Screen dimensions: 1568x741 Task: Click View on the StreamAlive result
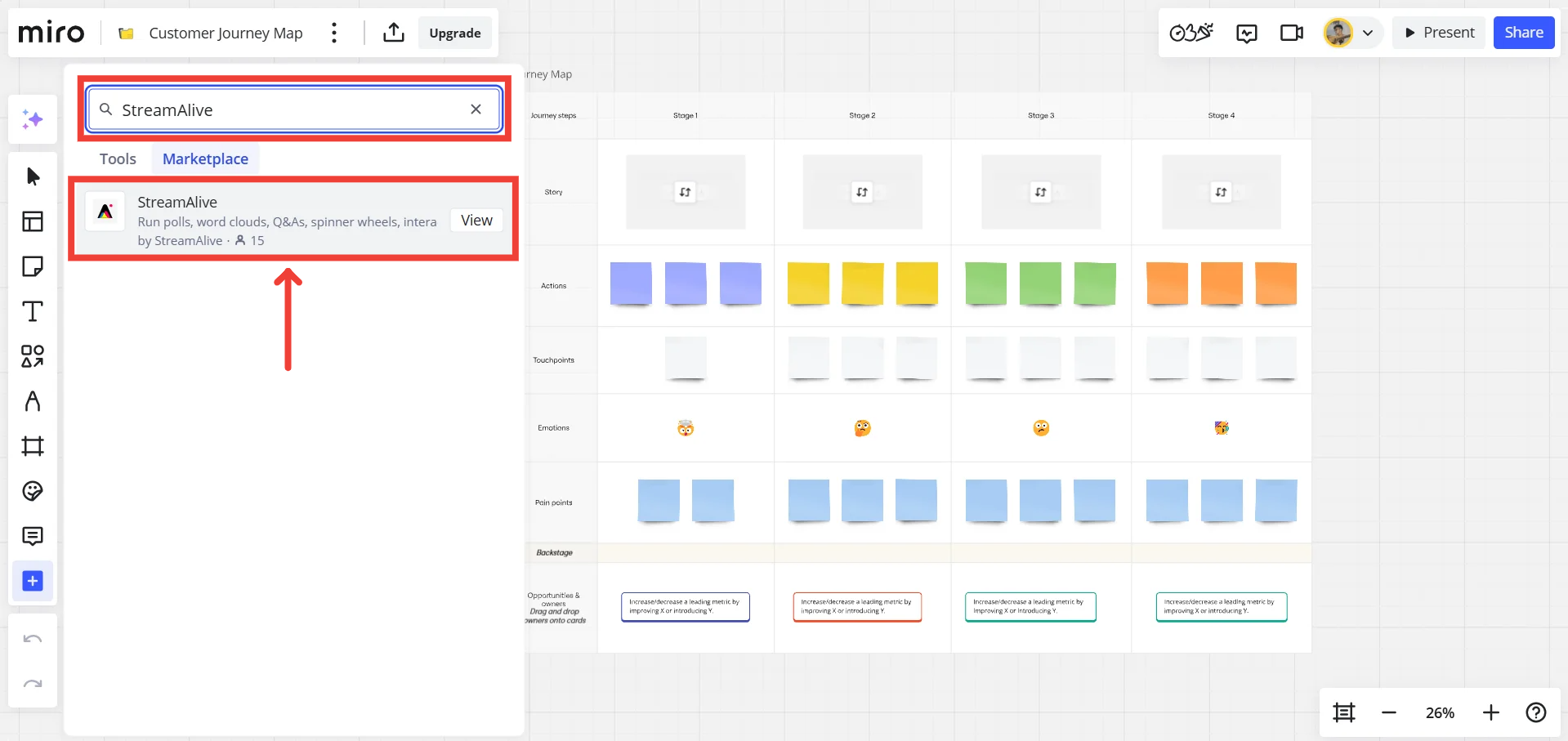476,221
